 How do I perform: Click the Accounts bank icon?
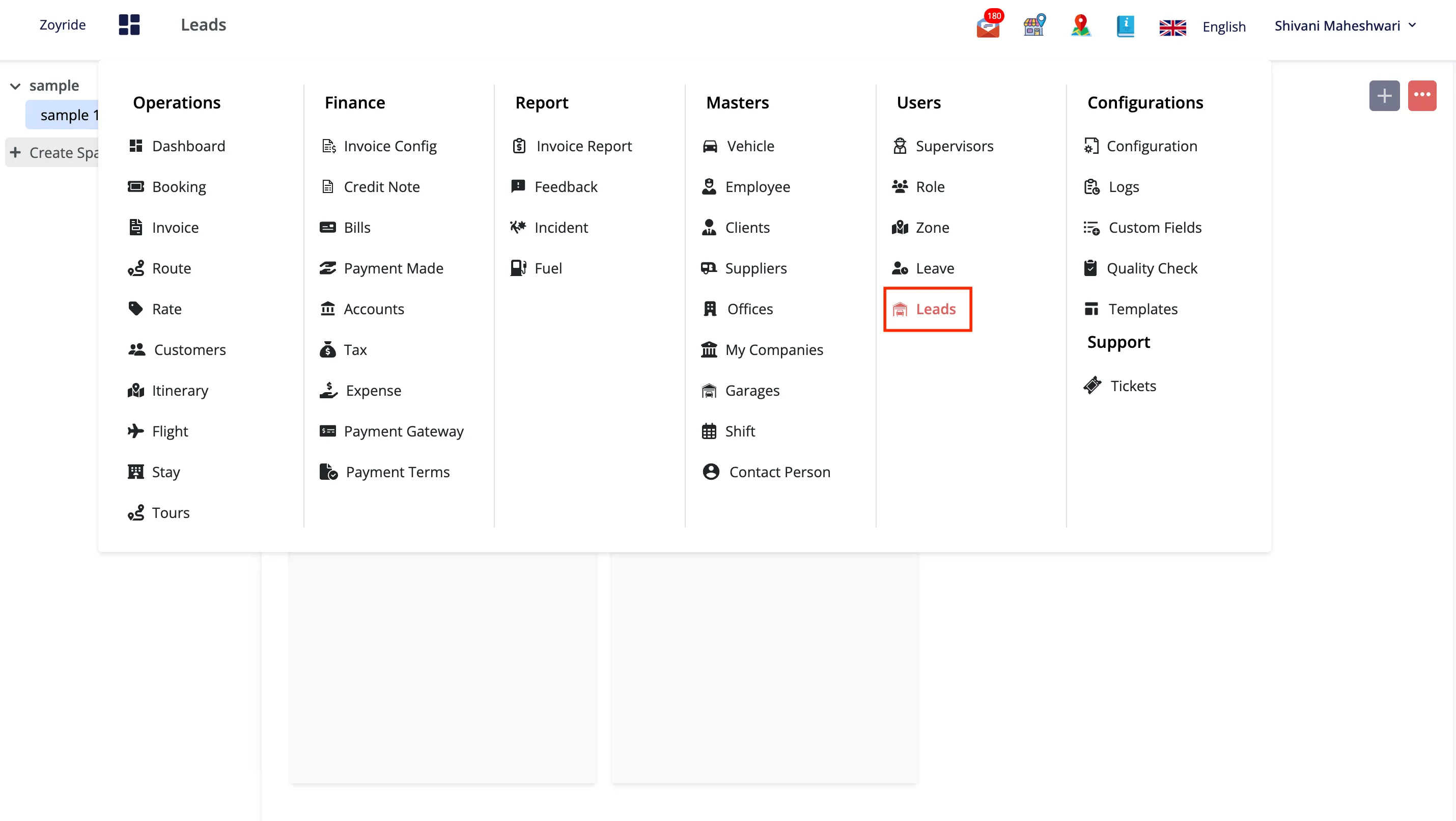pos(327,309)
